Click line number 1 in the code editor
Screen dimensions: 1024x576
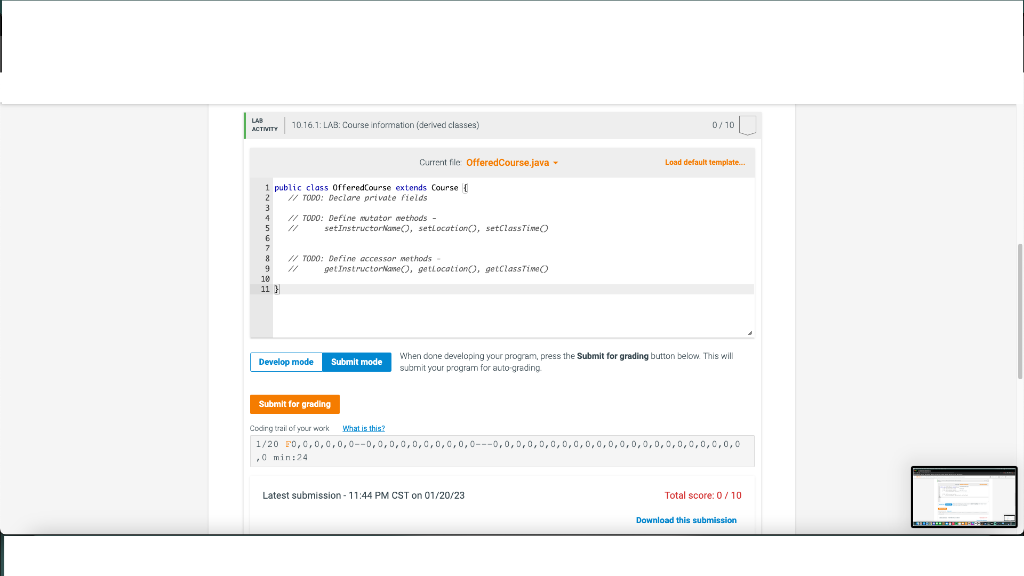[x=265, y=187]
